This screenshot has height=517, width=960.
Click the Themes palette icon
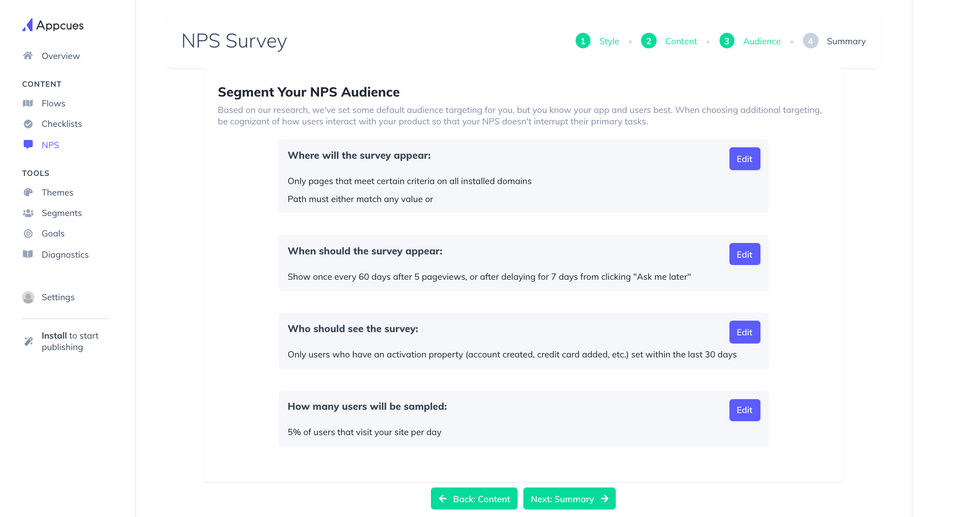click(x=28, y=192)
